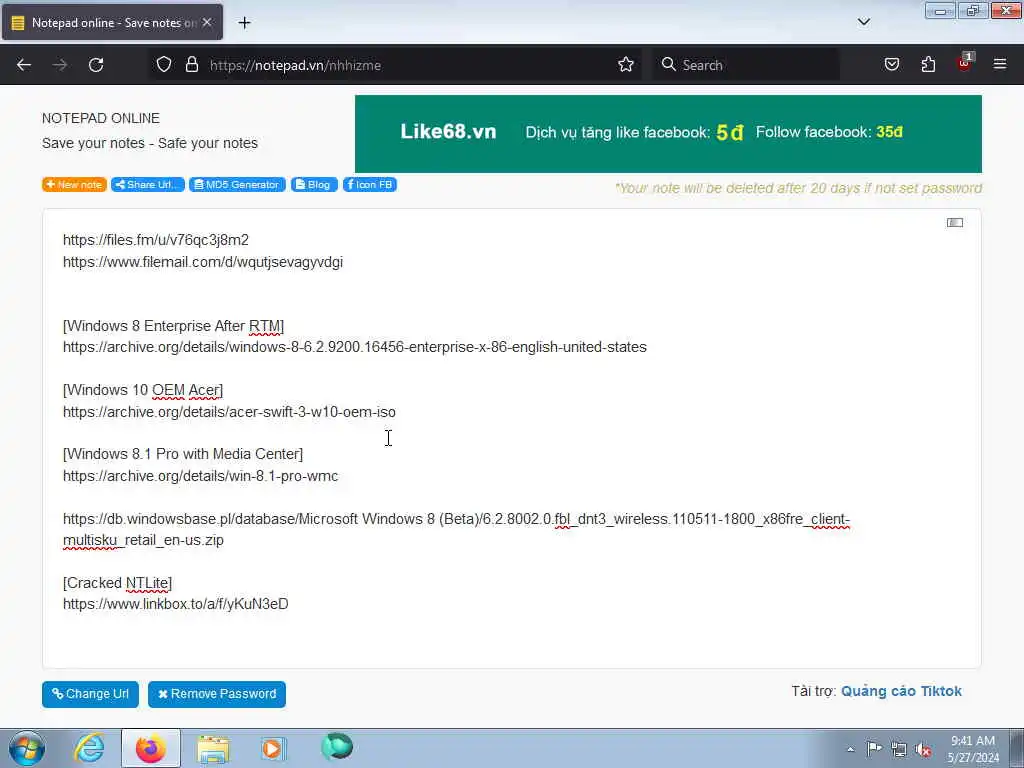Click the windows-8-6.2.9200 archive.org URL

(355, 347)
